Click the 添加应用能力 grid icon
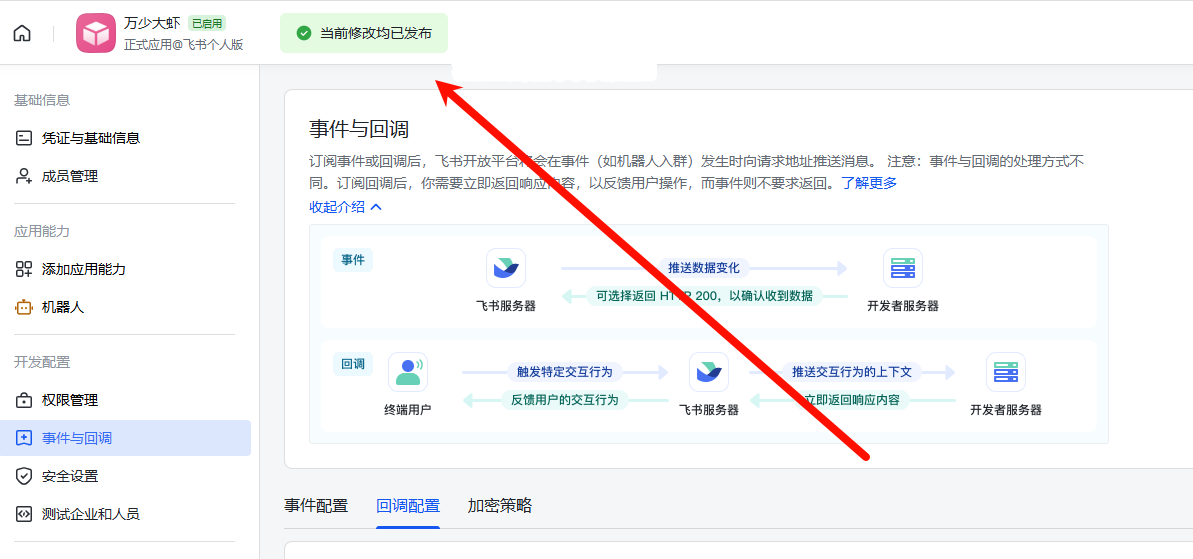 click(24, 269)
